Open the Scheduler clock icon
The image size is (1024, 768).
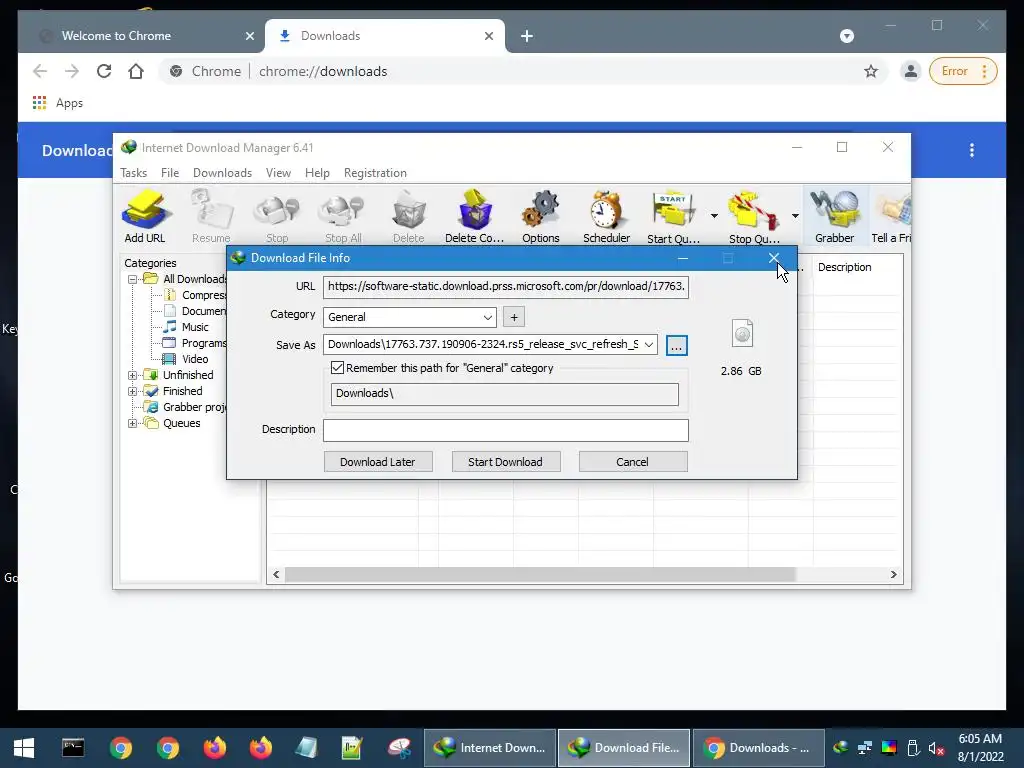click(x=607, y=216)
